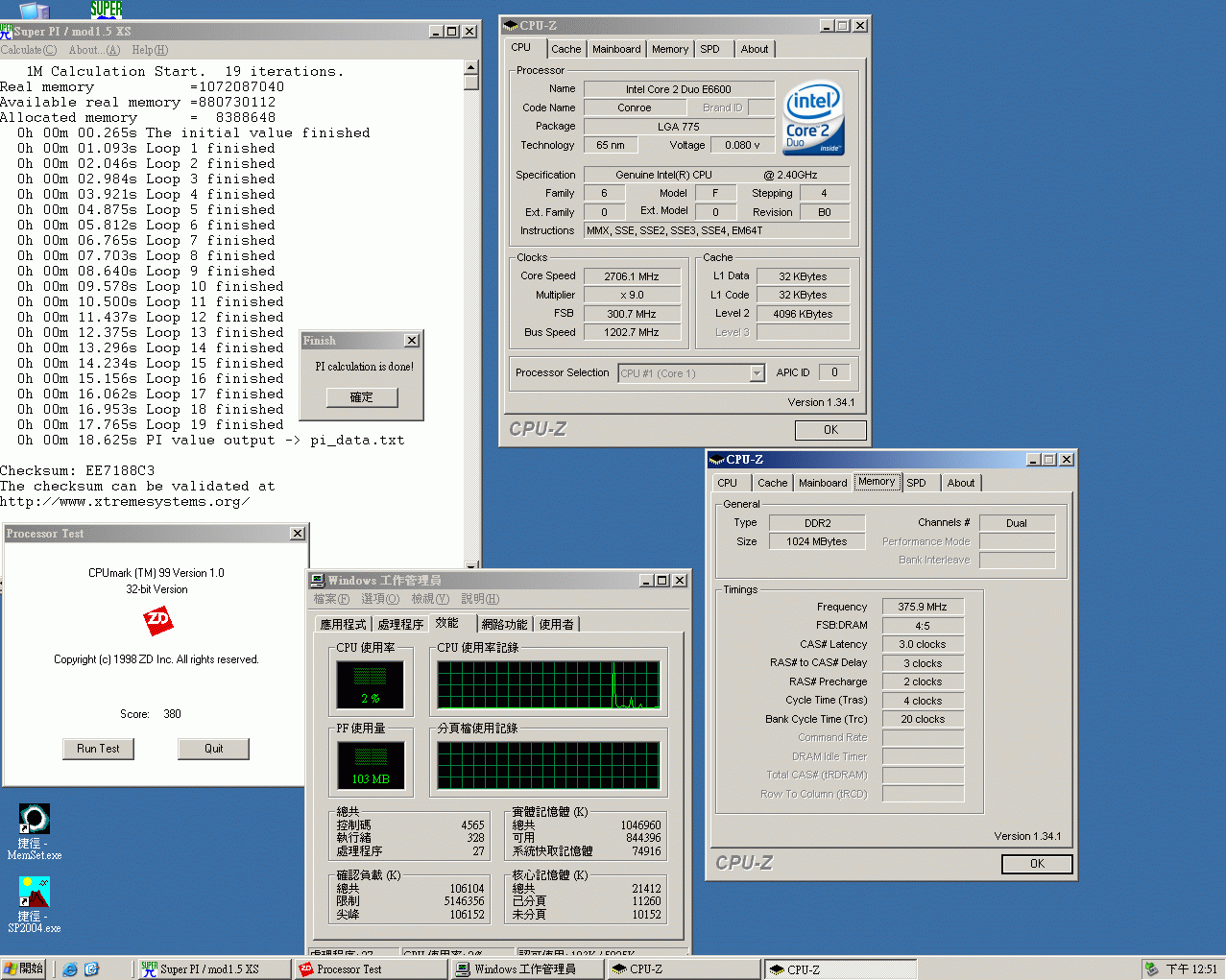The image size is (1226, 980).
Task: Click the FSB value "300.7 MHz"
Action: click(x=632, y=314)
